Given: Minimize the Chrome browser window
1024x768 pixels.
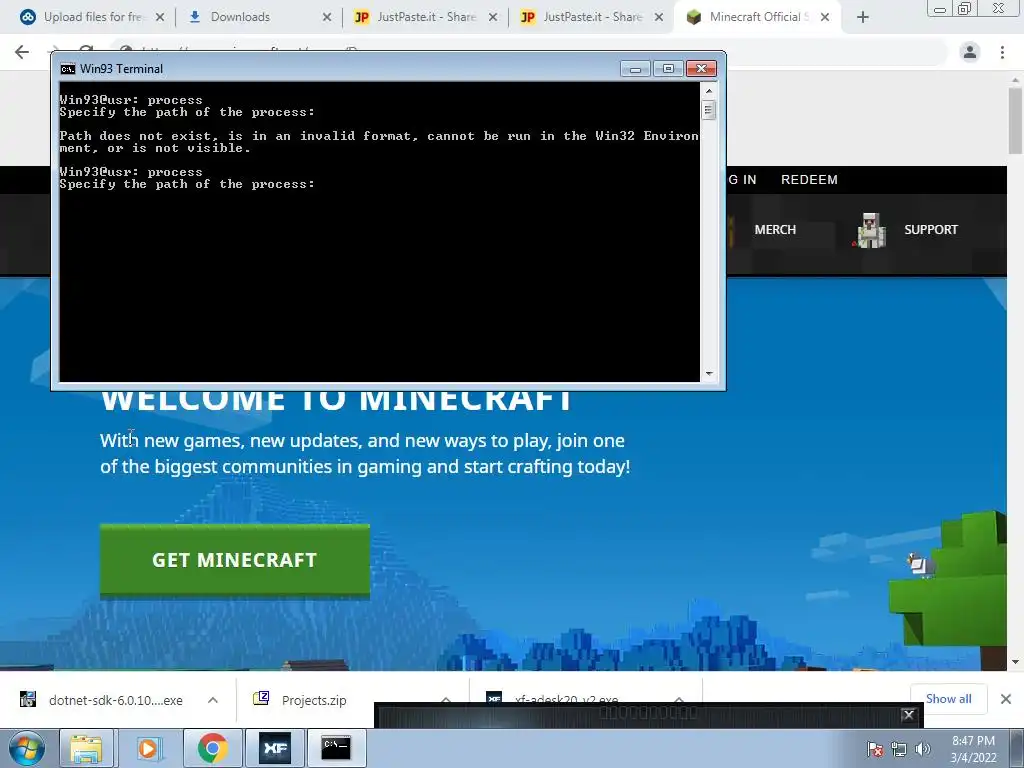Looking at the screenshot, I should pos(940,9).
